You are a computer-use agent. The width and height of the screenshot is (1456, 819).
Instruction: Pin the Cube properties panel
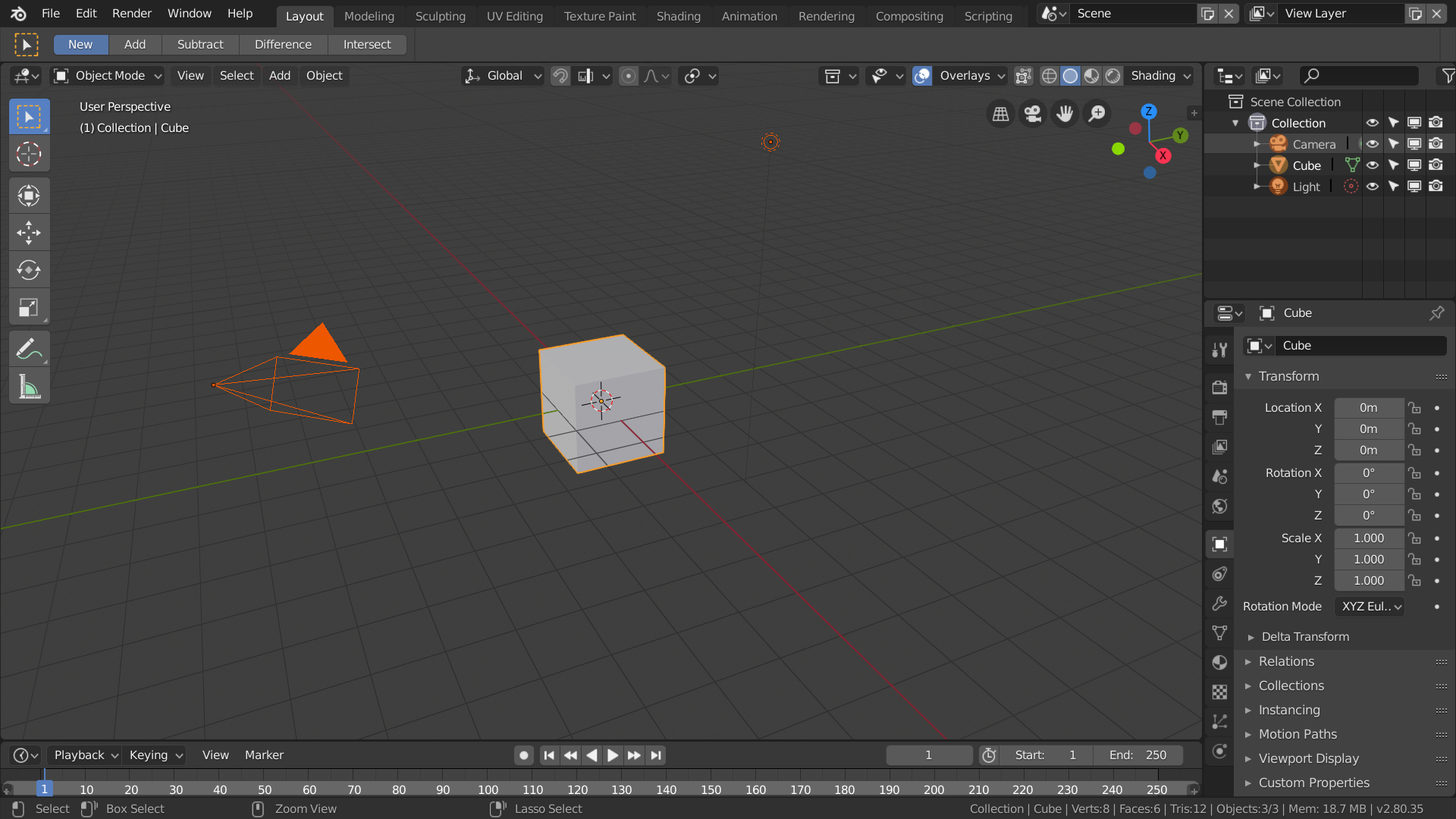pyautogui.click(x=1437, y=313)
